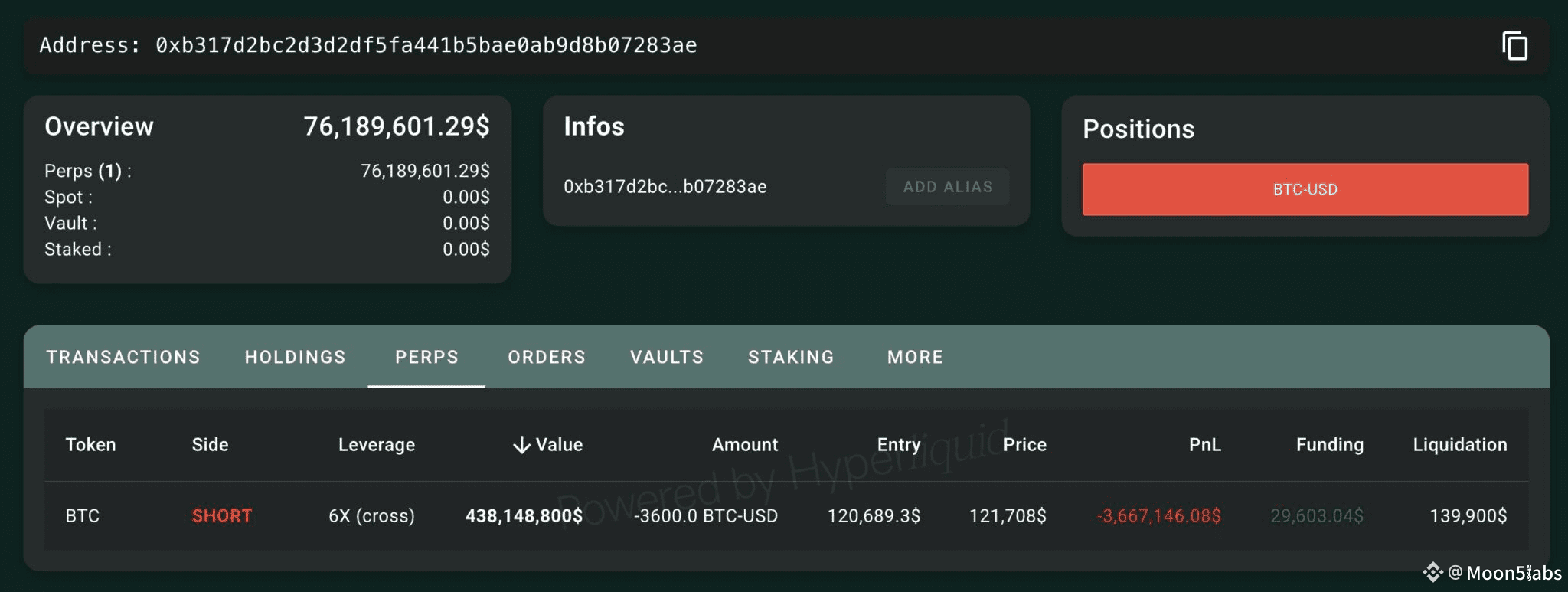Image resolution: width=1568 pixels, height=592 pixels.
Task: Select the Perps tab
Action: [x=426, y=358]
